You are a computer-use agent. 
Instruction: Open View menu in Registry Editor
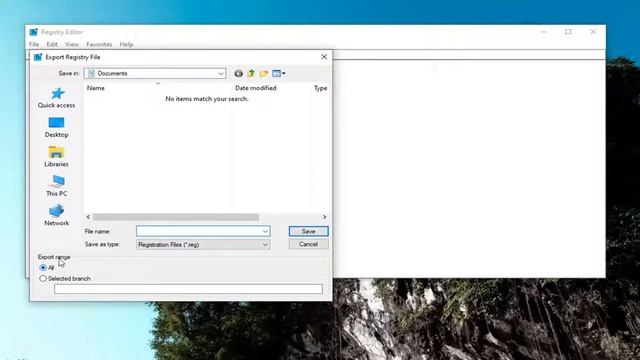point(72,44)
